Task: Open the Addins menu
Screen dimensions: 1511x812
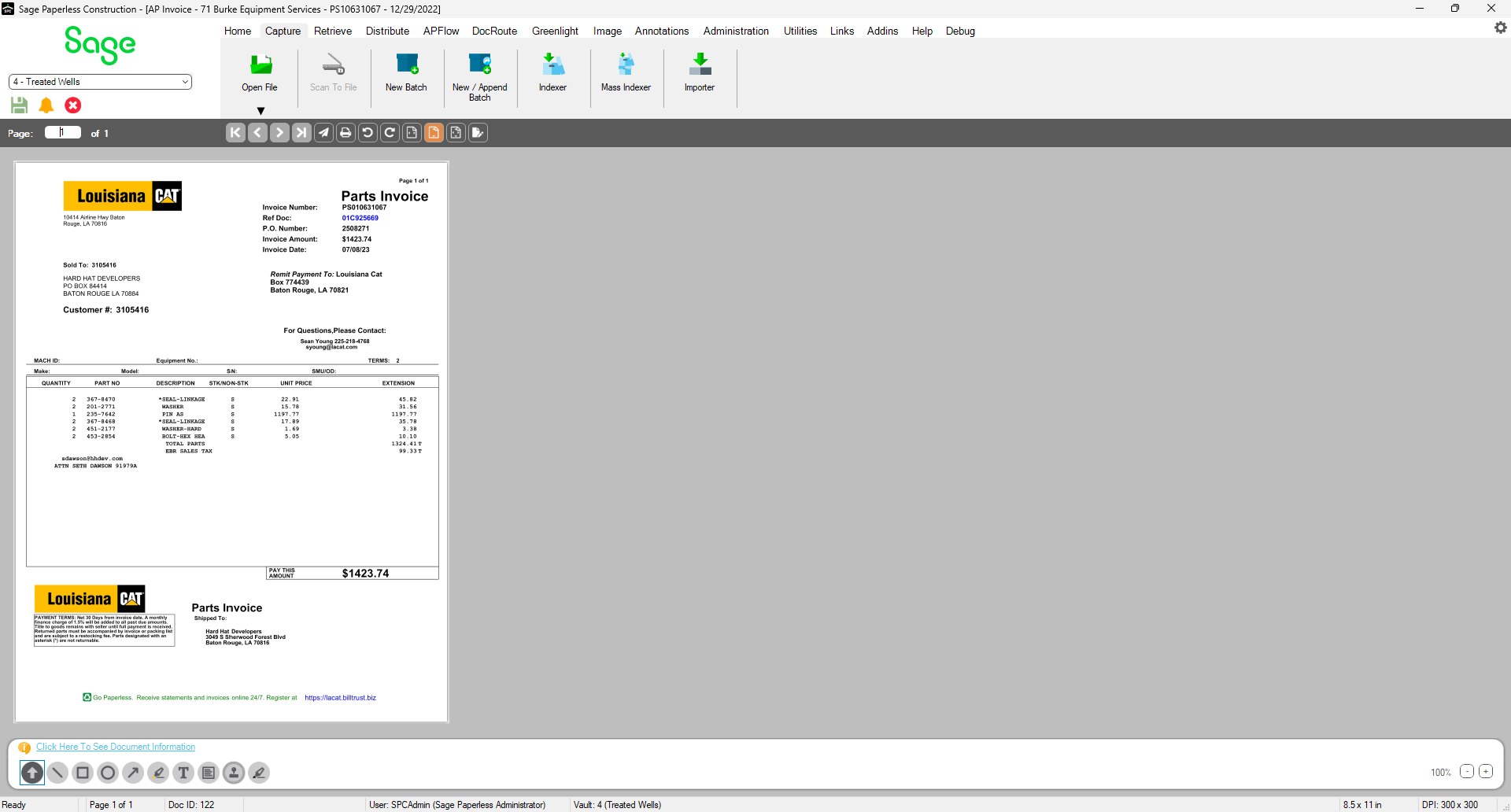Action: tap(882, 31)
